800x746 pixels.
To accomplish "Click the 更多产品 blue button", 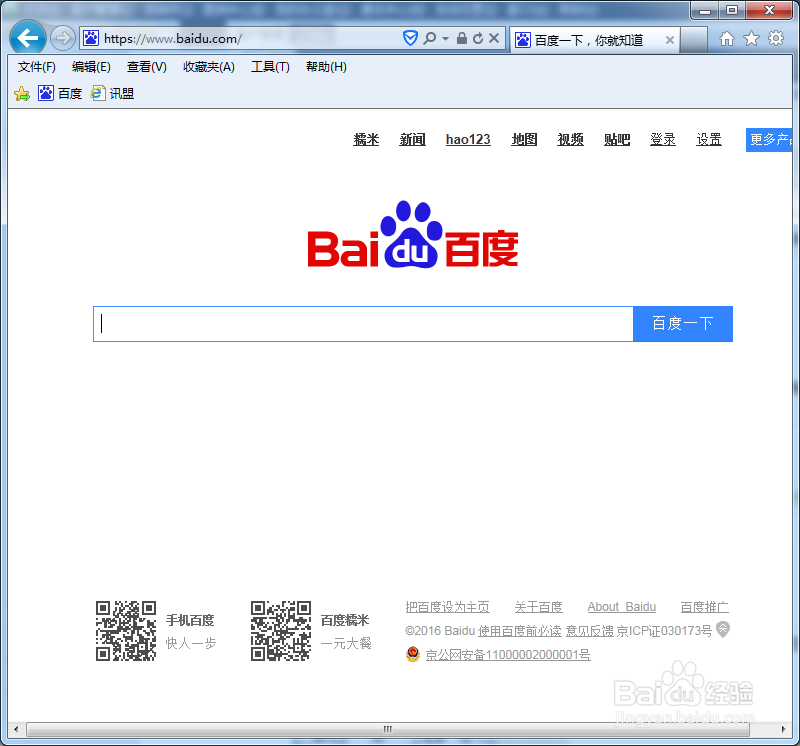I will pos(769,140).
